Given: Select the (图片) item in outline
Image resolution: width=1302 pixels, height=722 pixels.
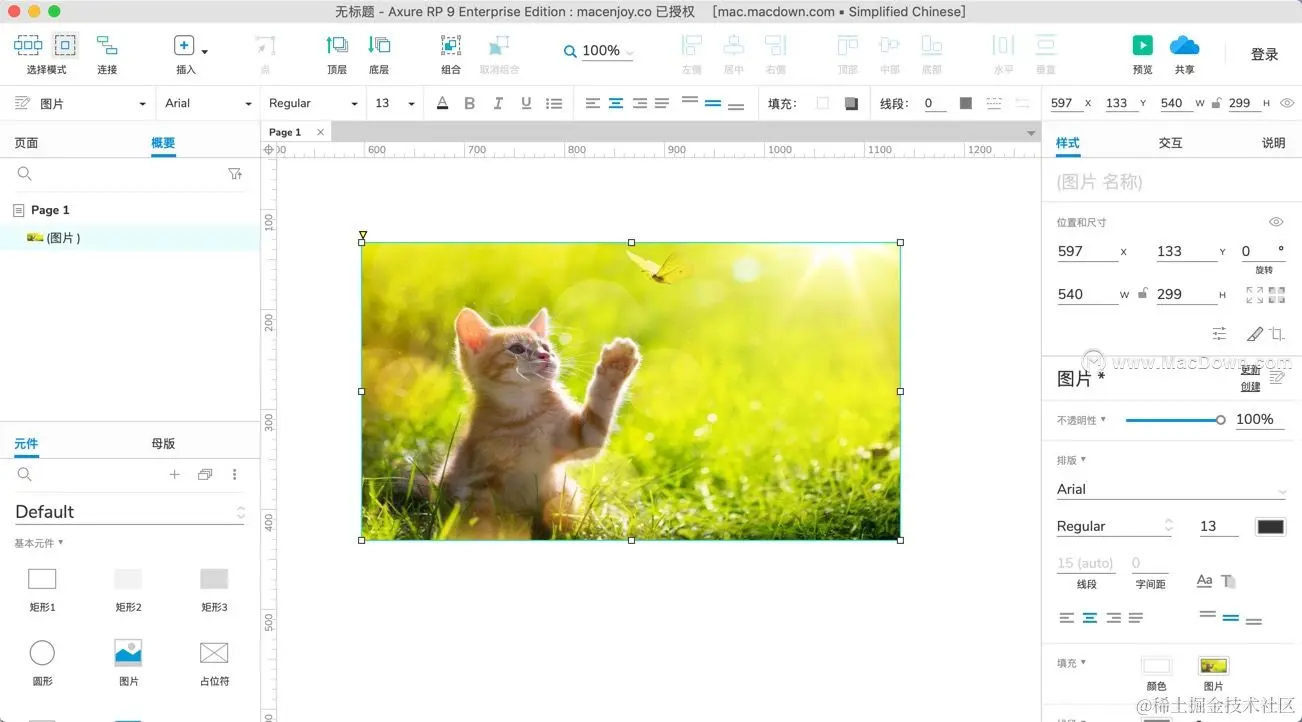Looking at the screenshot, I should tap(130, 237).
